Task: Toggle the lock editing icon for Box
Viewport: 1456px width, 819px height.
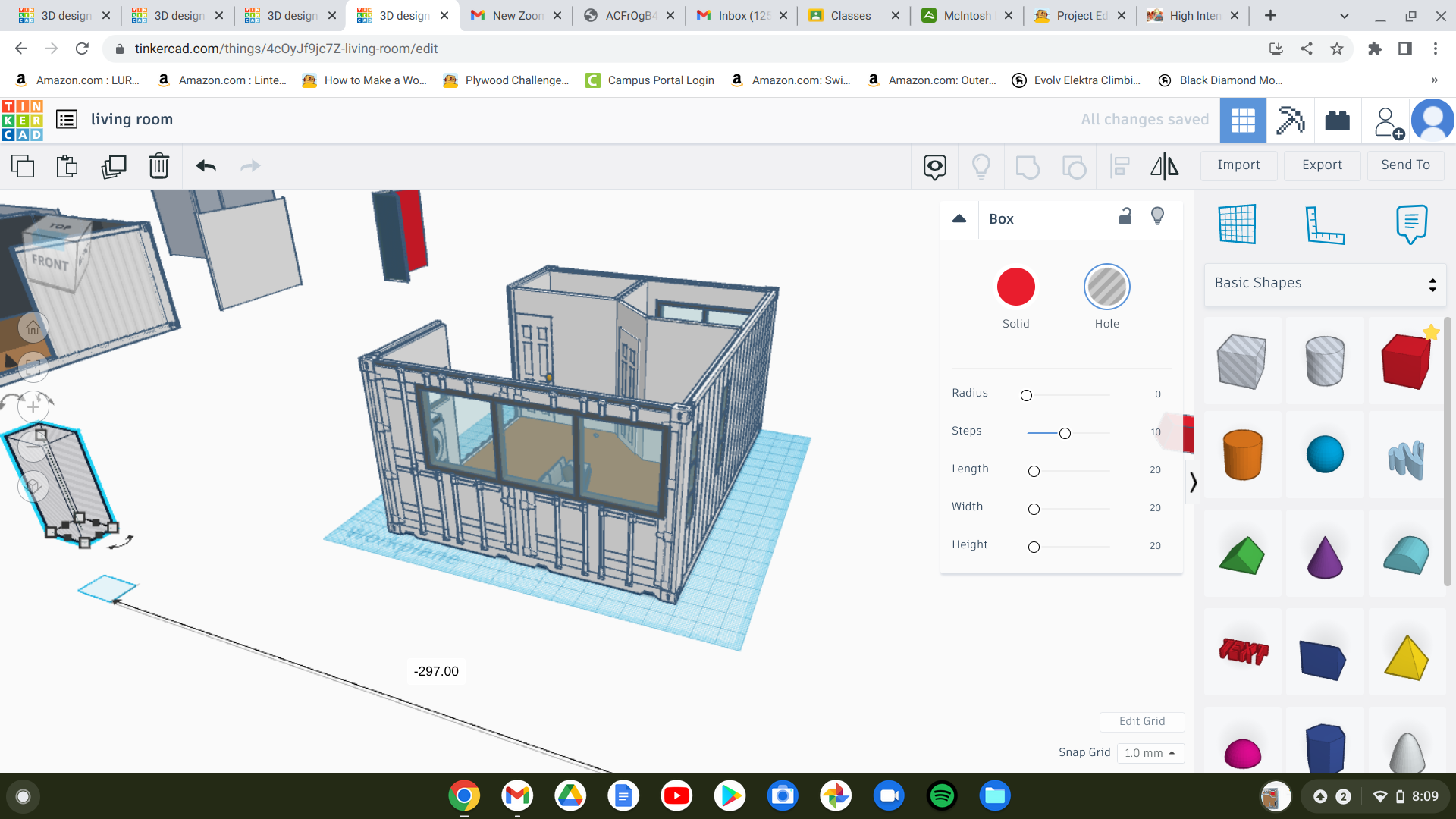Action: (1125, 217)
